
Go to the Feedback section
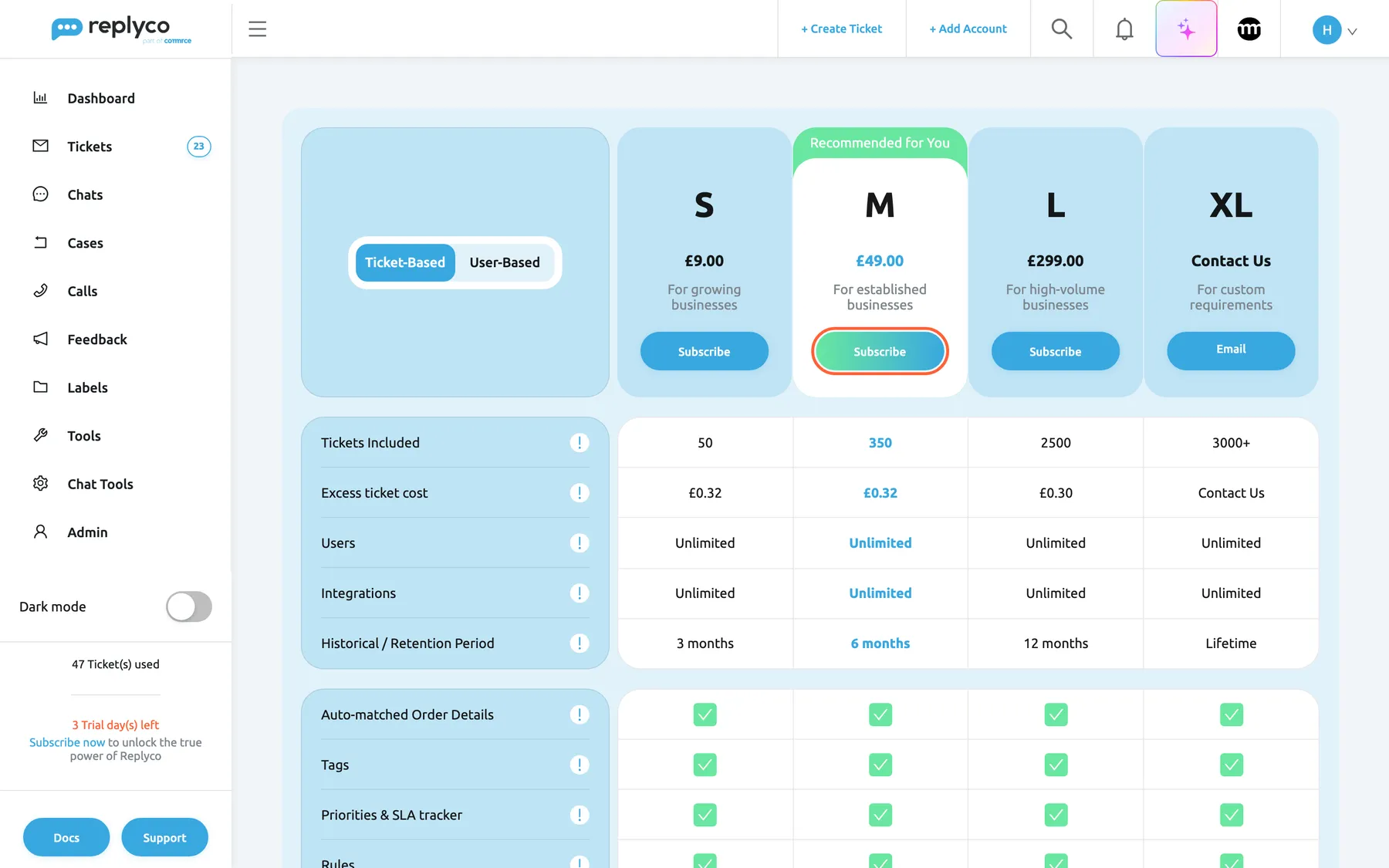tap(97, 339)
